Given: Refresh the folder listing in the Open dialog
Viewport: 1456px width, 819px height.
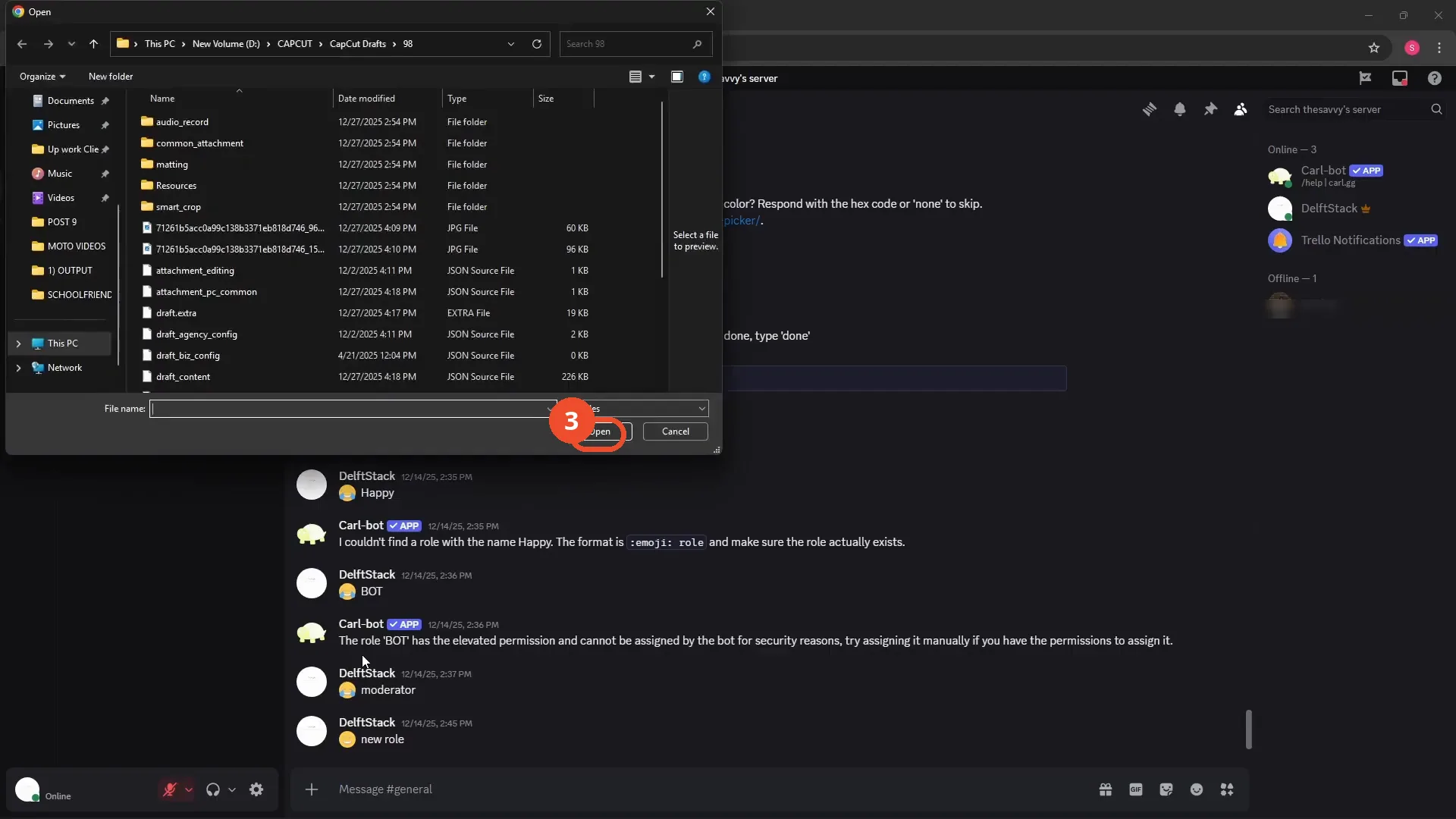Looking at the screenshot, I should click(537, 44).
